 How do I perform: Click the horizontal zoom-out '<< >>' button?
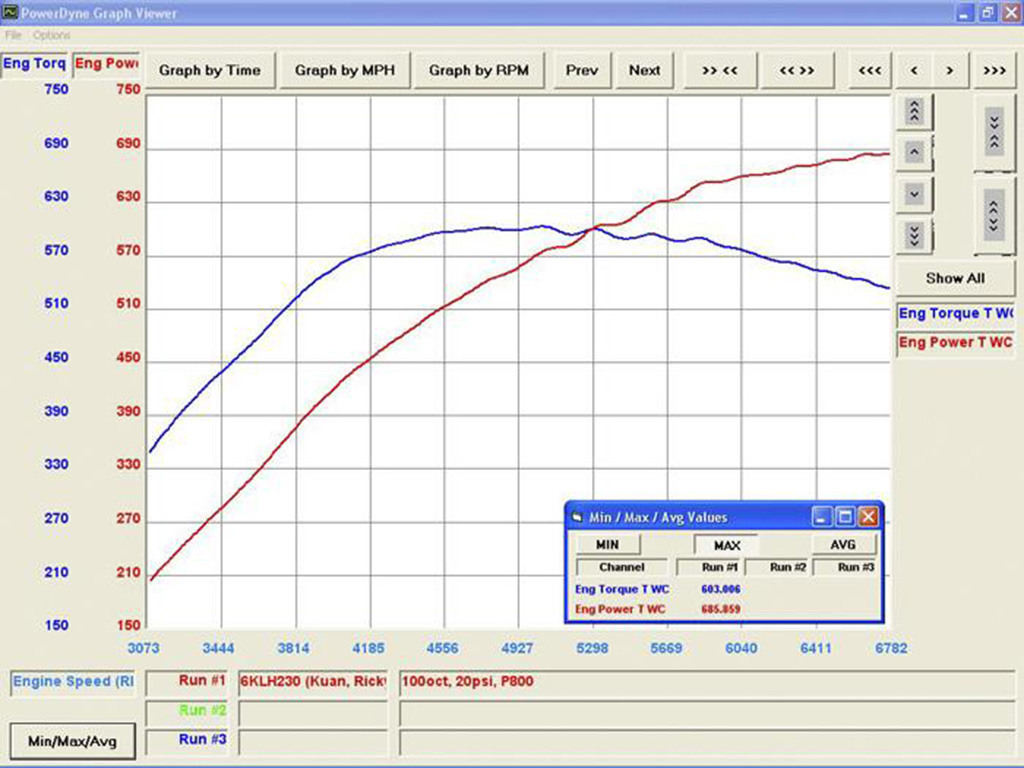[x=796, y=70]
